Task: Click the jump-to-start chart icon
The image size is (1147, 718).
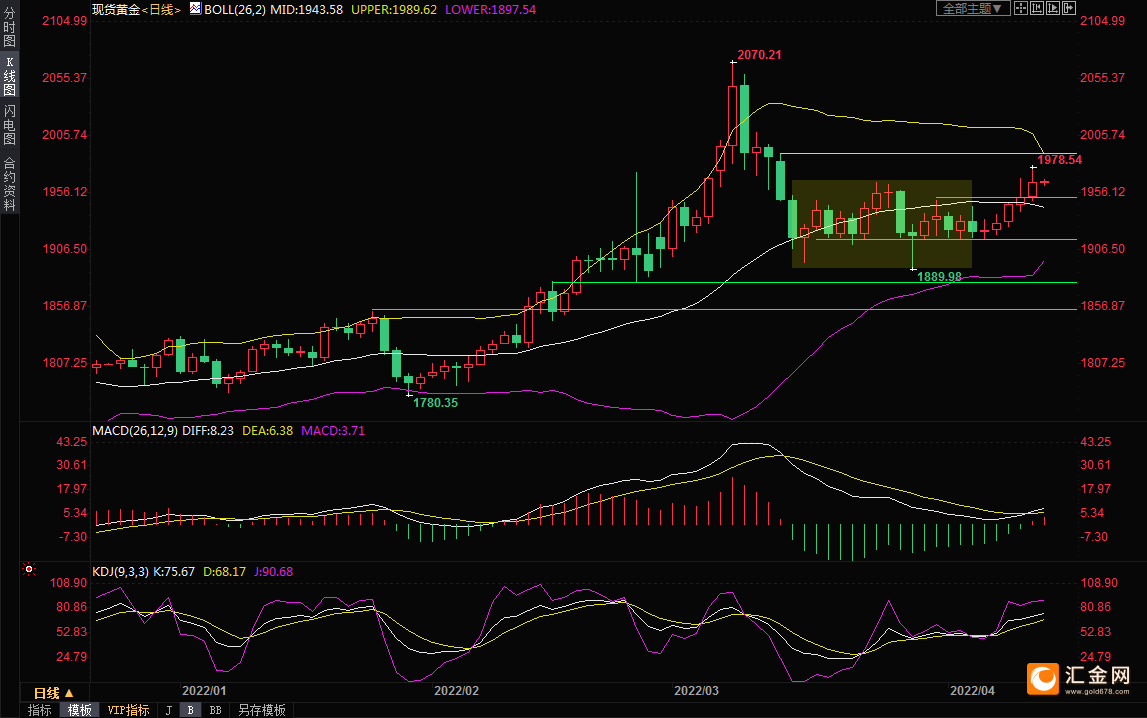Action: (1037, 8)
